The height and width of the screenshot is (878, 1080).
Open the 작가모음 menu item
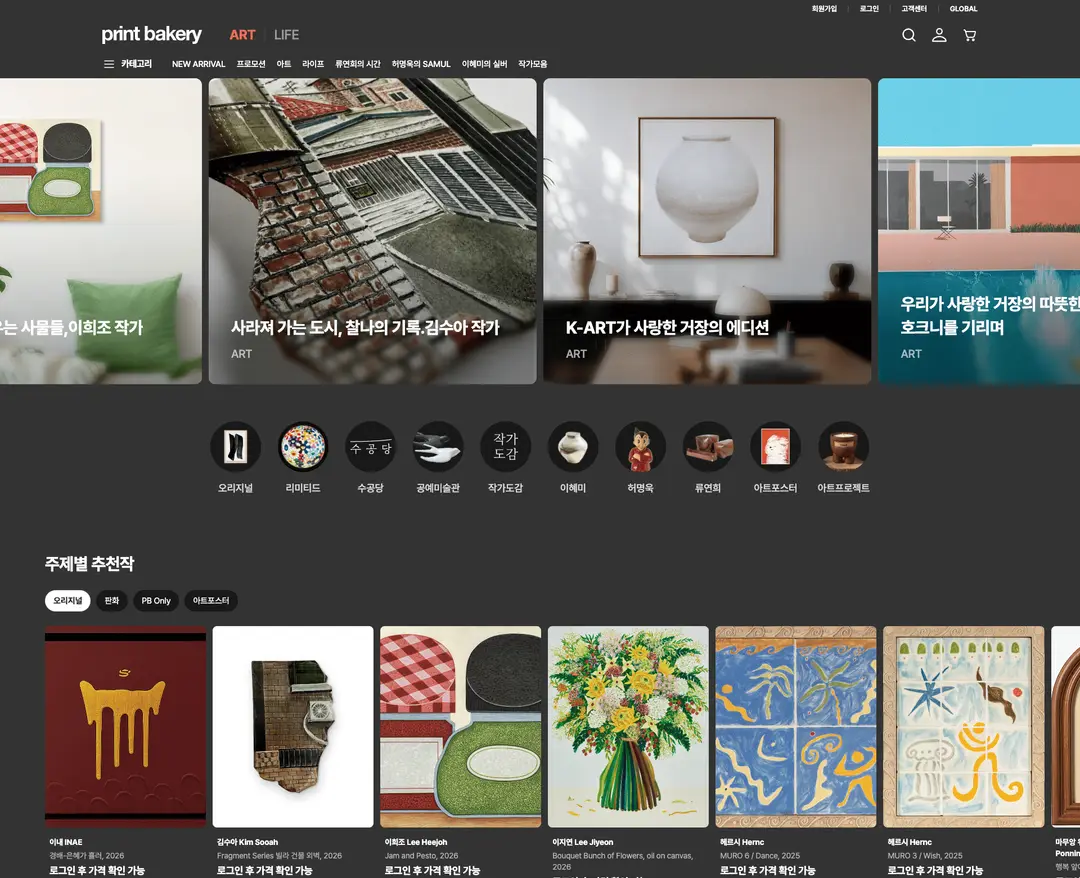tap(532, 64)
